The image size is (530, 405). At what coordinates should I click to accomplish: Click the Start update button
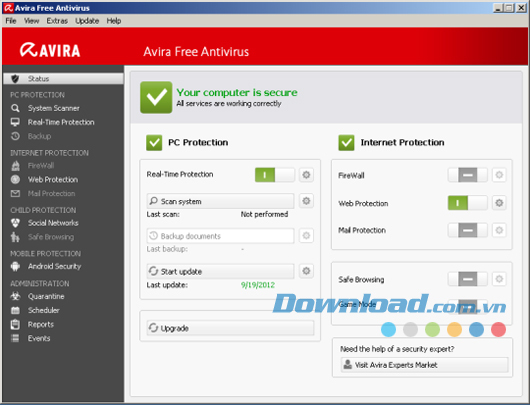220,271
